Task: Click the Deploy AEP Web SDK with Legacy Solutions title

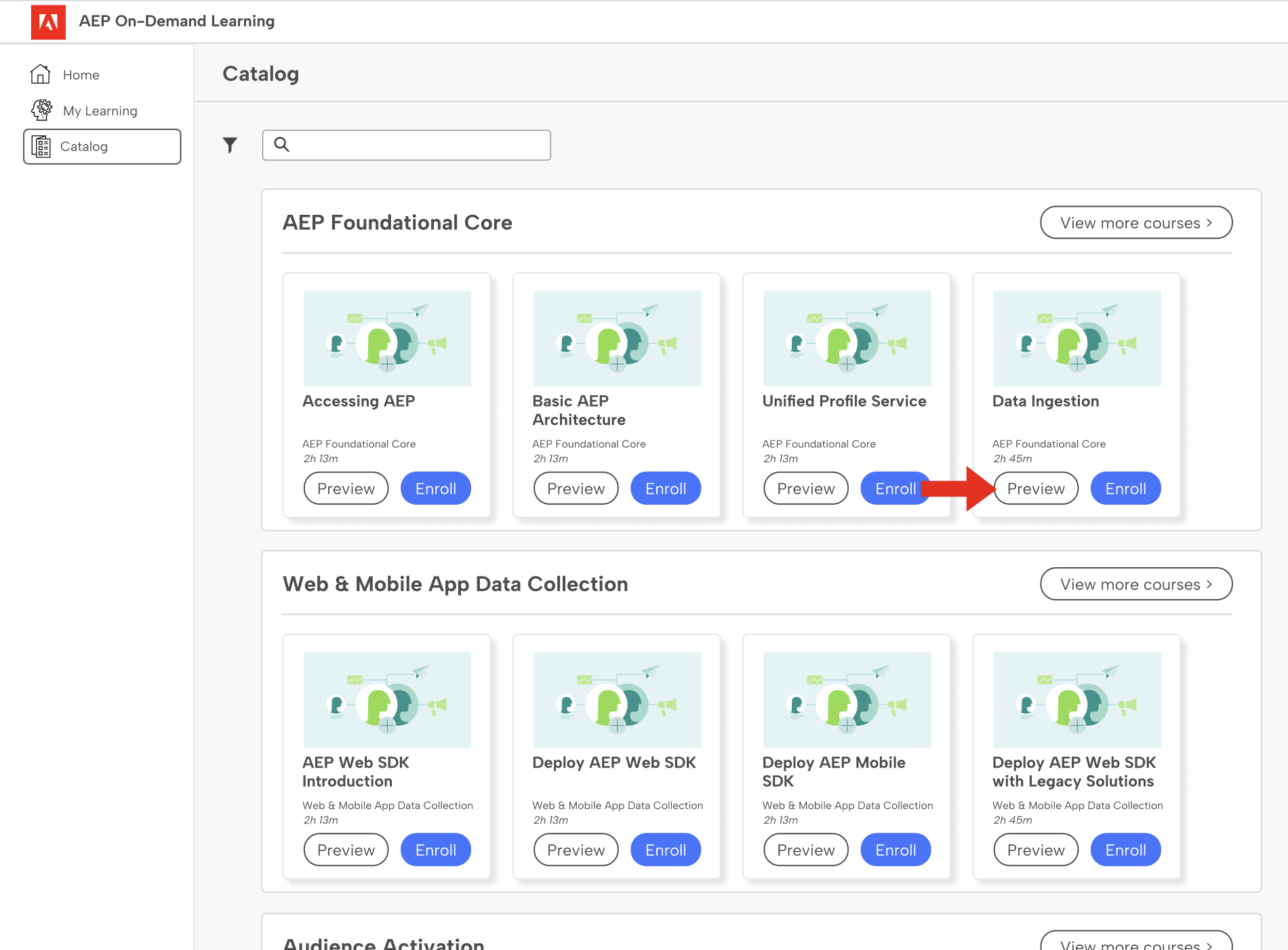Action: pyautogui.click(x=1074, y=772)
